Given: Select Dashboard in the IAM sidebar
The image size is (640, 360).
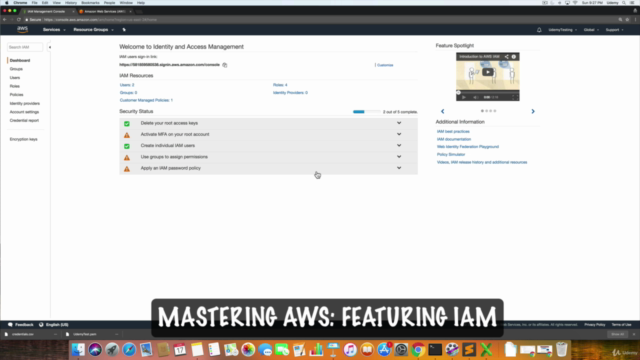Looking at the screenshot, I should (20, 60).
